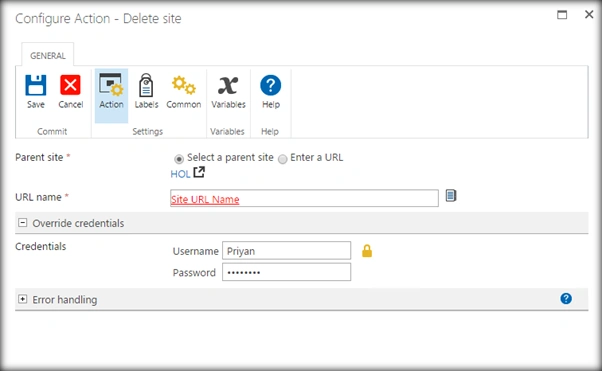
Task: Click the URL name input field
Action: coord(304,198)
